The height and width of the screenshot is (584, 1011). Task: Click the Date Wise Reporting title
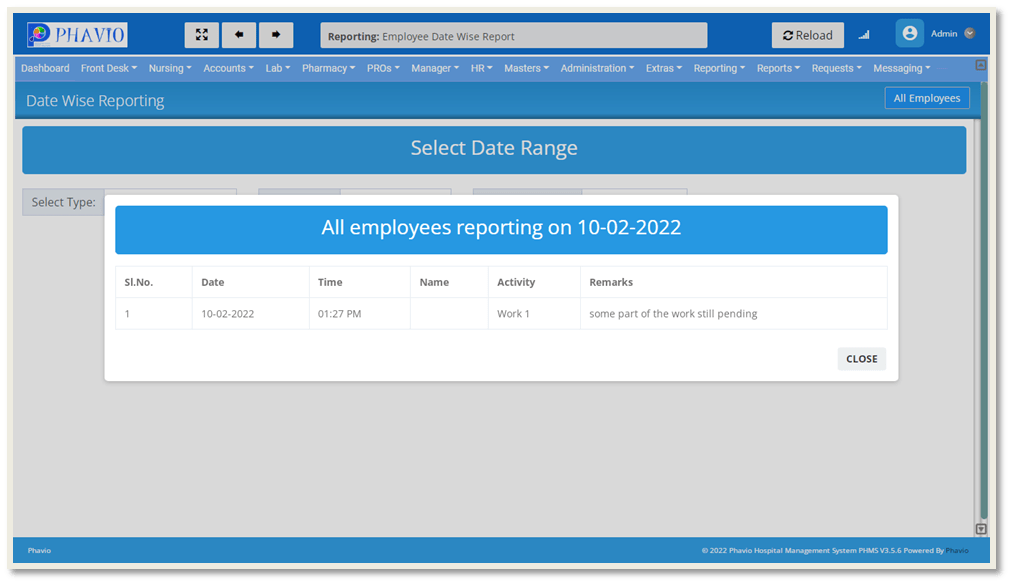(x=95, y=101)
